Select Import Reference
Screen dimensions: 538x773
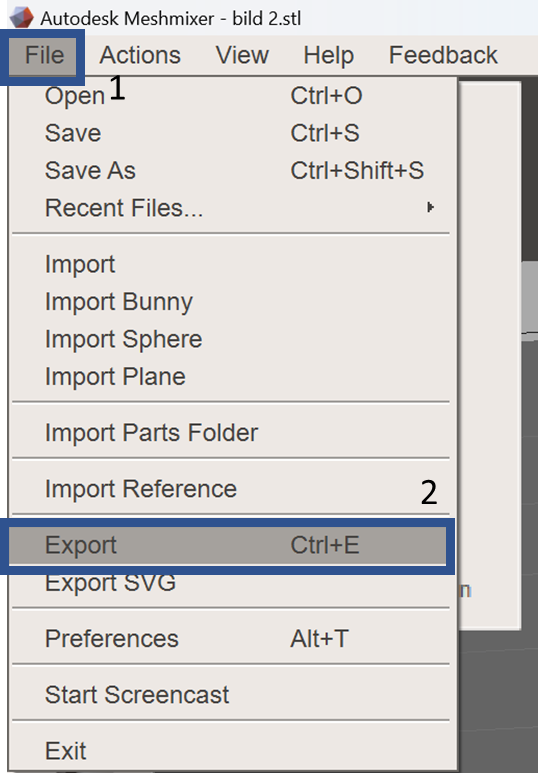point(231,489)
